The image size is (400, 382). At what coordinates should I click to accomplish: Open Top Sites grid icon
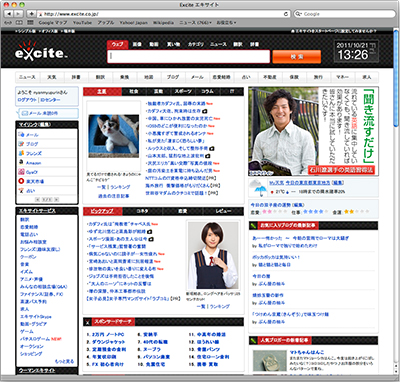point(30,23)
